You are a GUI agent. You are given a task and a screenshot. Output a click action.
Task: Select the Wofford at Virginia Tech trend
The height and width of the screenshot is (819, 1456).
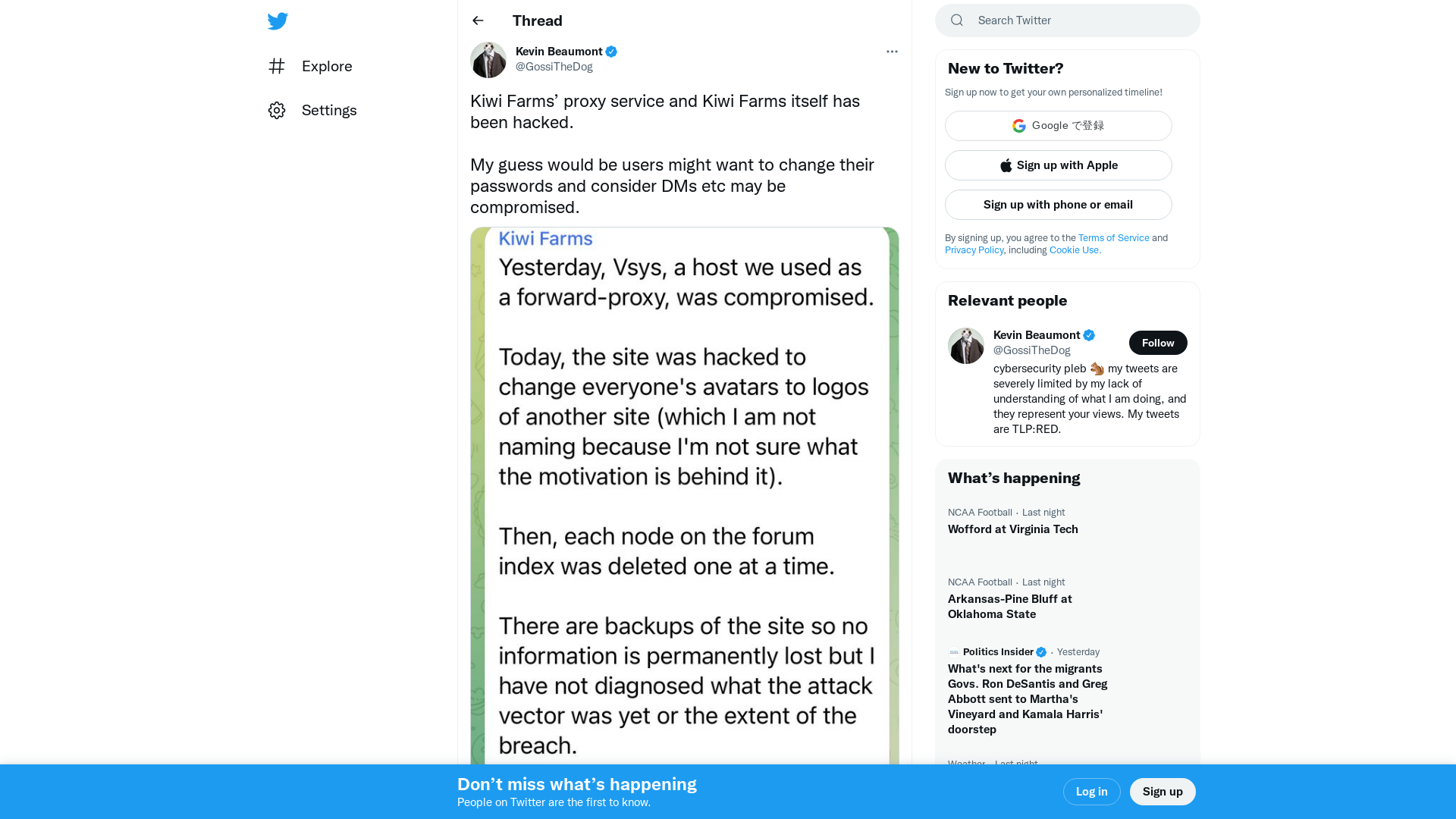click(x=1012, y=529)
